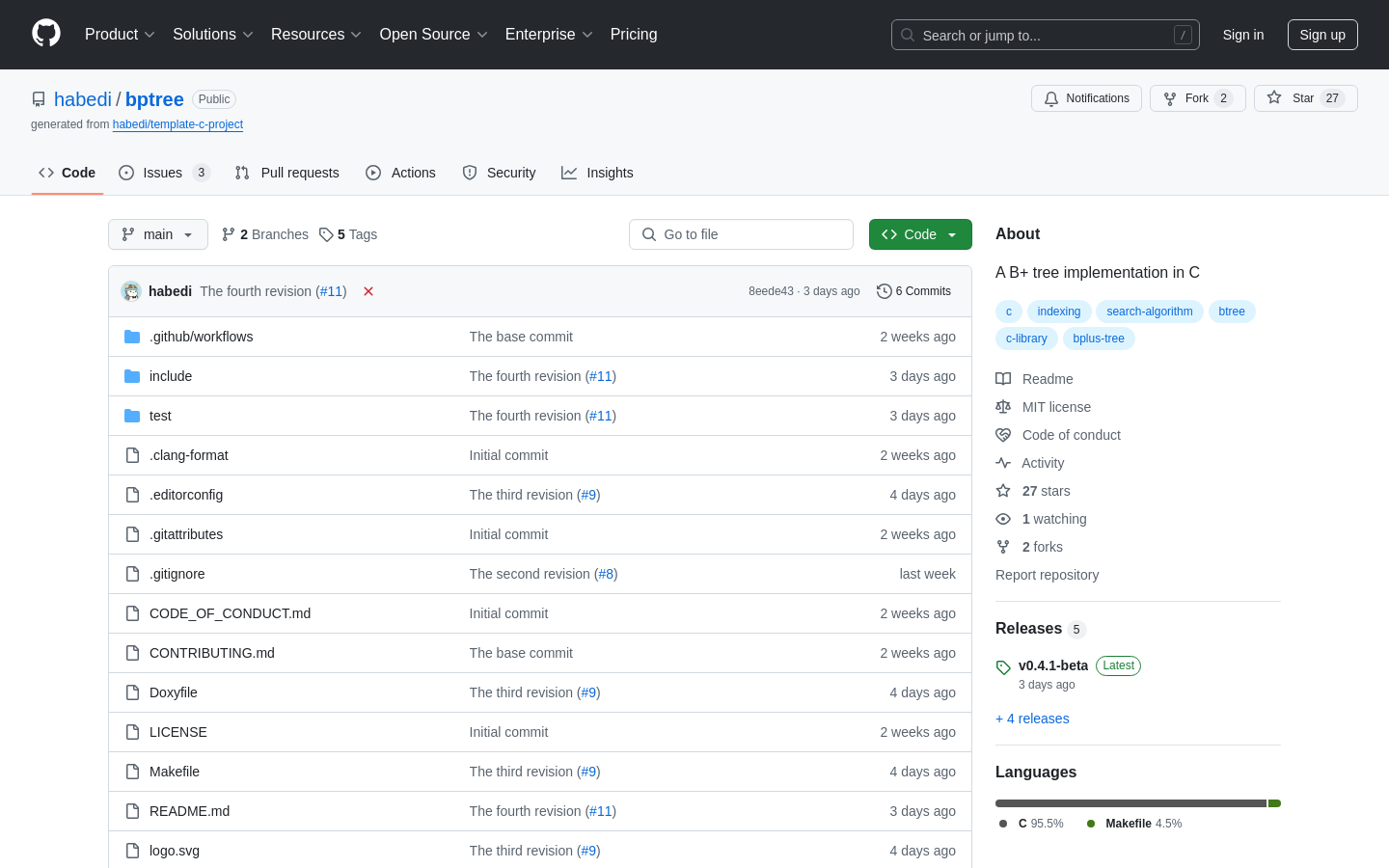
Task: Expand the Enterprise menu
Action: (x=549, y=35)
